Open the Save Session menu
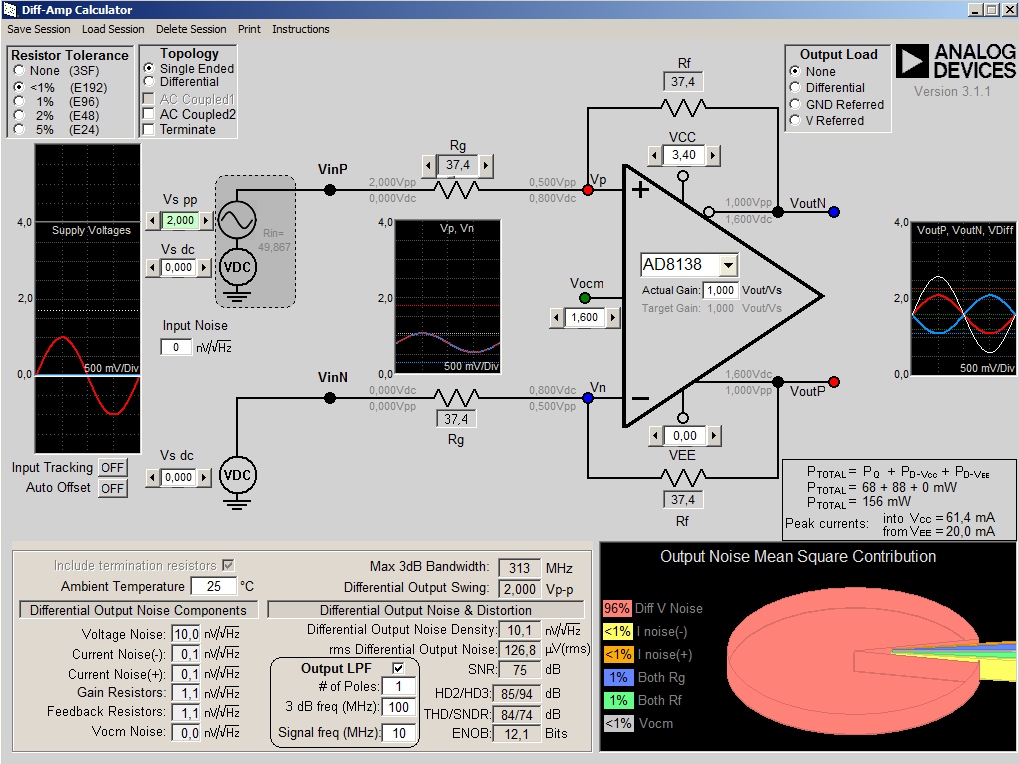Image resolution: width=1019 pixels, height=764 pixels. click(38, 29)
